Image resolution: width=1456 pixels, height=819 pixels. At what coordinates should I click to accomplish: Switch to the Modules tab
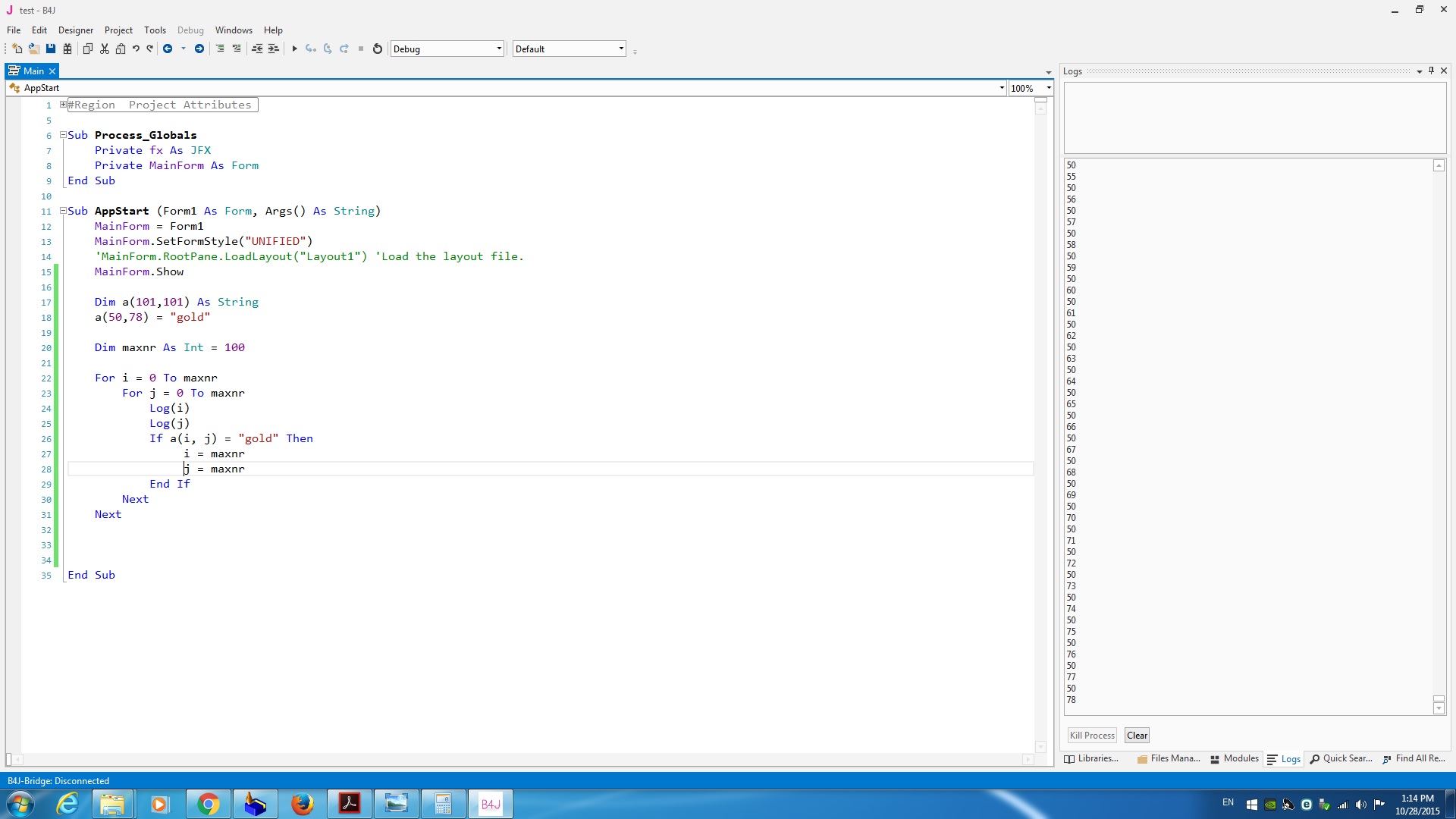click(x=1235, y=758)
